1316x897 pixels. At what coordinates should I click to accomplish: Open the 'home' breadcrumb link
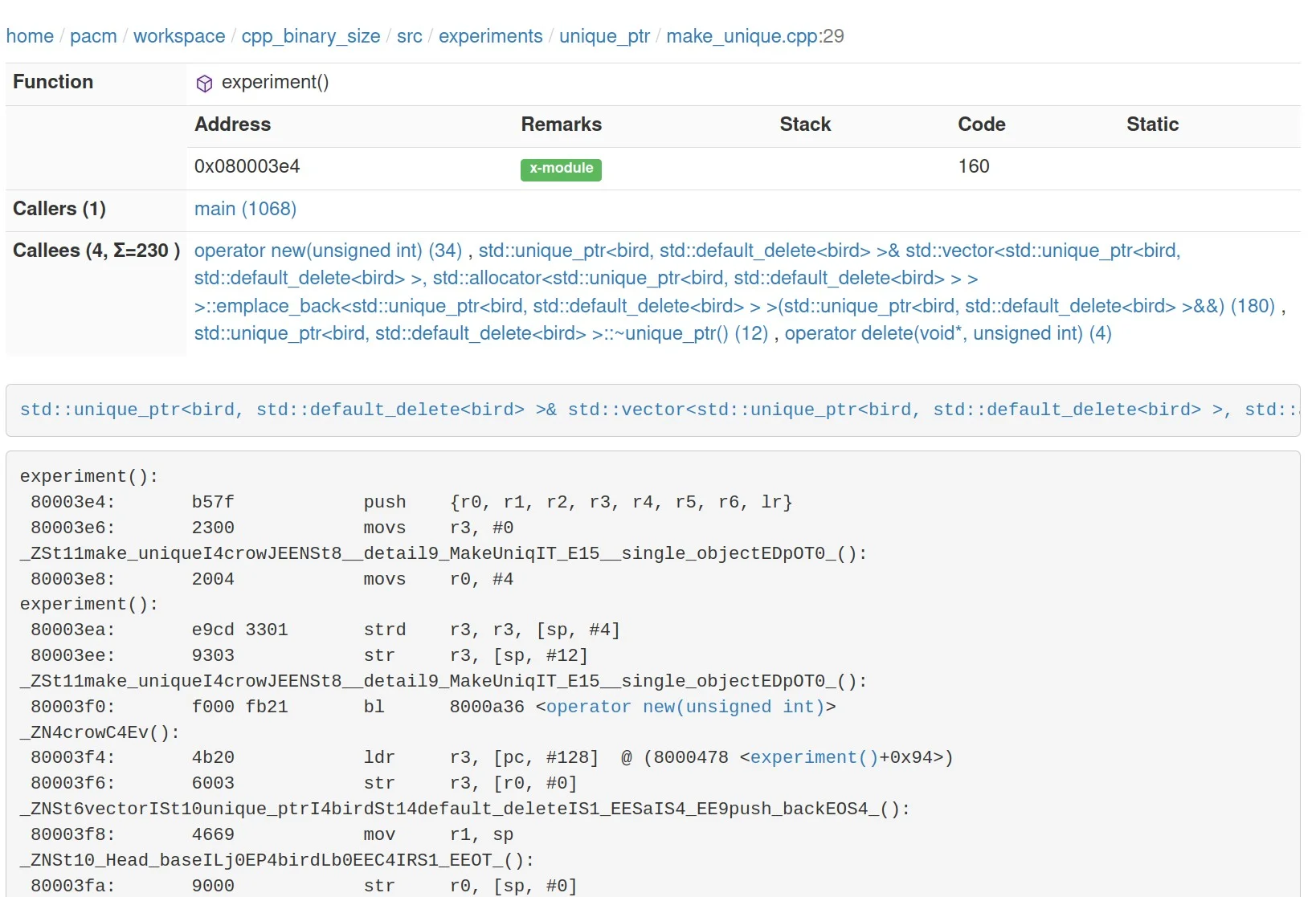tap(30, 36)
